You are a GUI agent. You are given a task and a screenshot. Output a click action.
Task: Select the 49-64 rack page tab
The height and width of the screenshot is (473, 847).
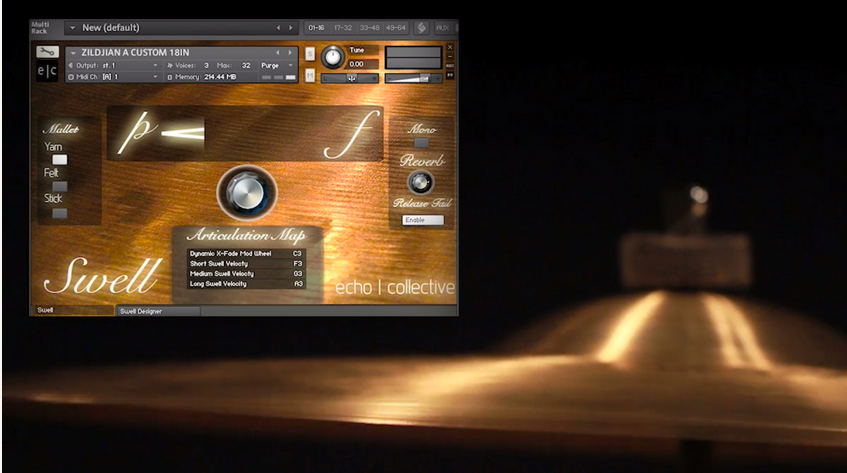click(x=396, y=28)
